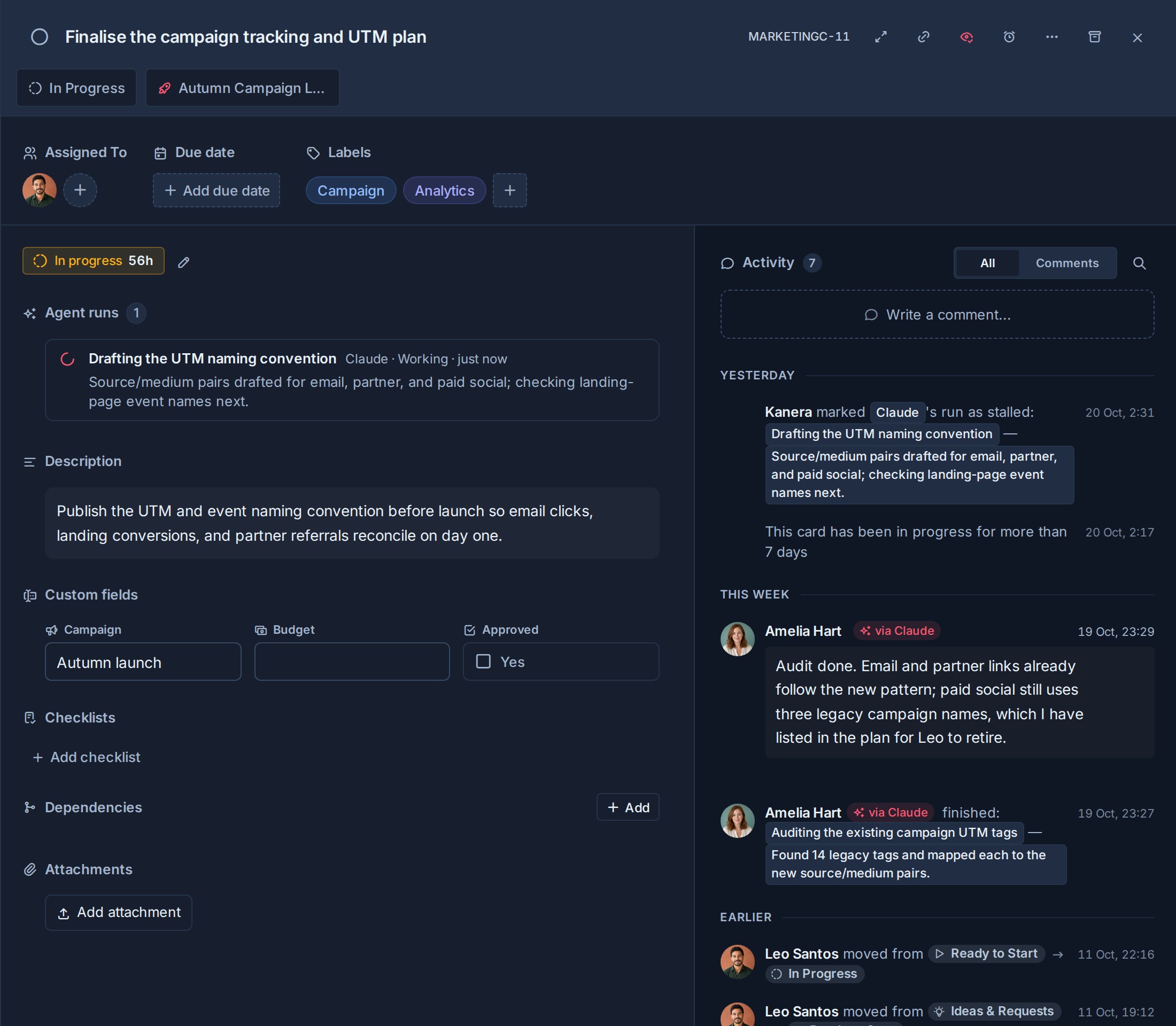Click the Agent runs header icon

coord(30,313)
